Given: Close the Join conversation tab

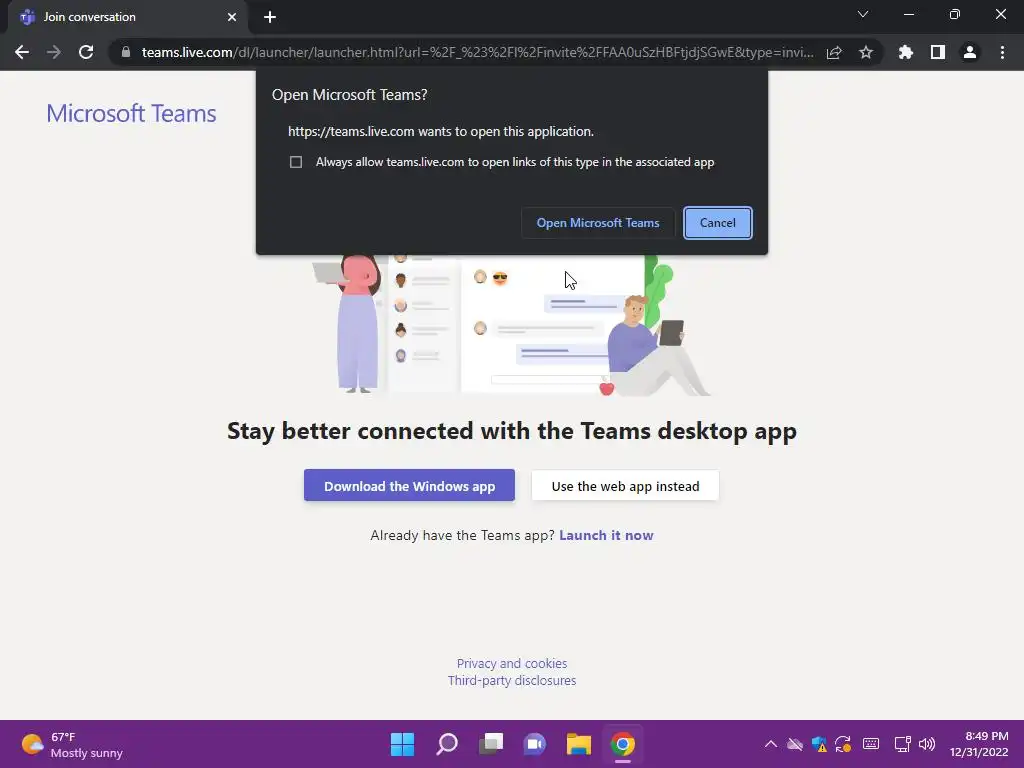Looking at the screenshot, I should 232,17.
